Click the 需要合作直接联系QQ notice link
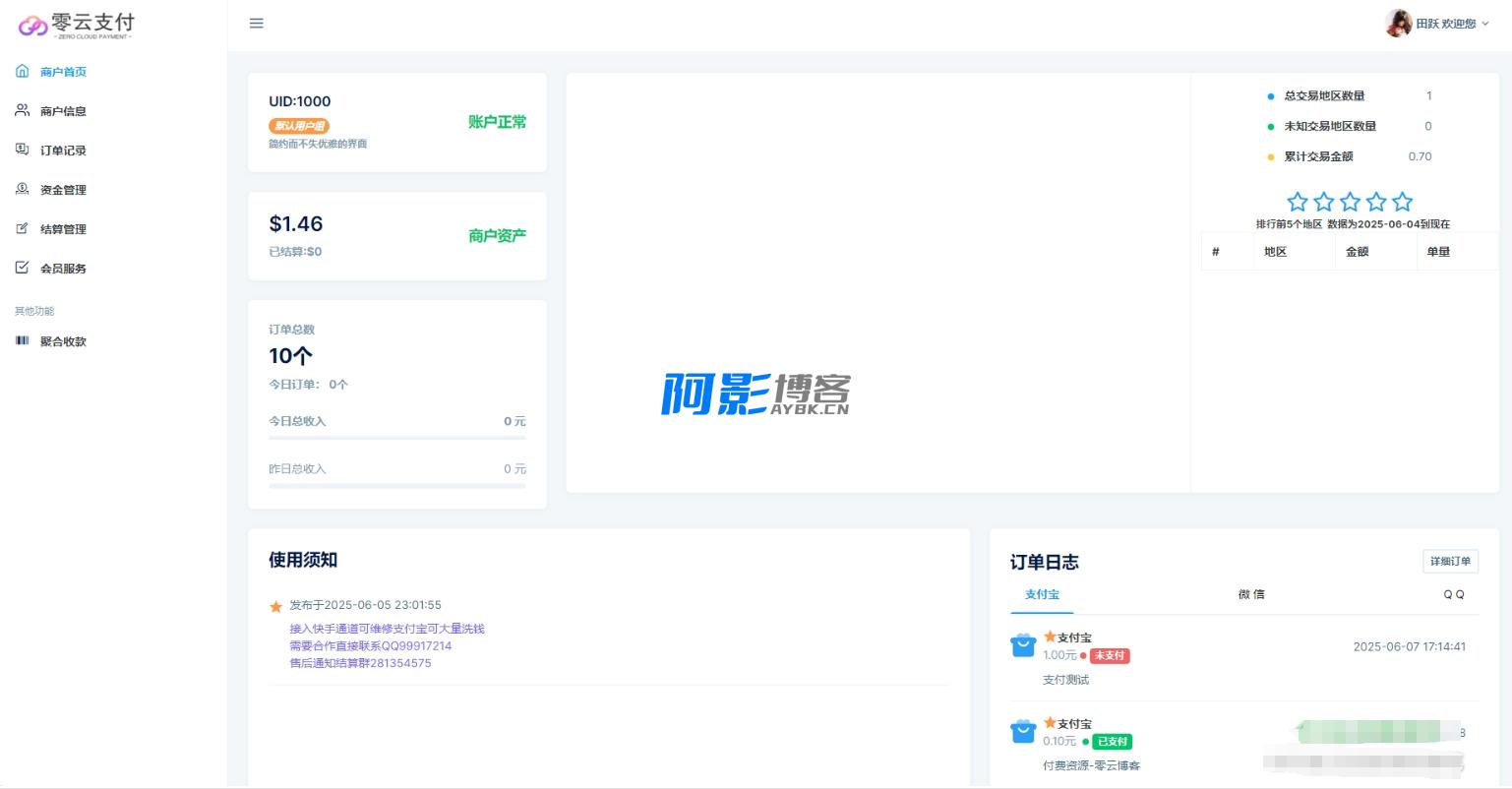This screenshot has width=1512, height=789. tap(370, 646)
